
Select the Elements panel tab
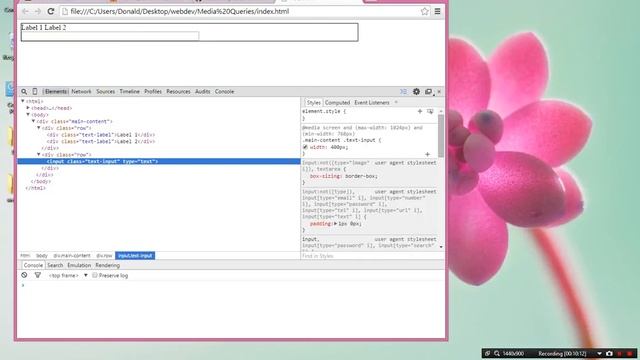click(x=56, y=91)
